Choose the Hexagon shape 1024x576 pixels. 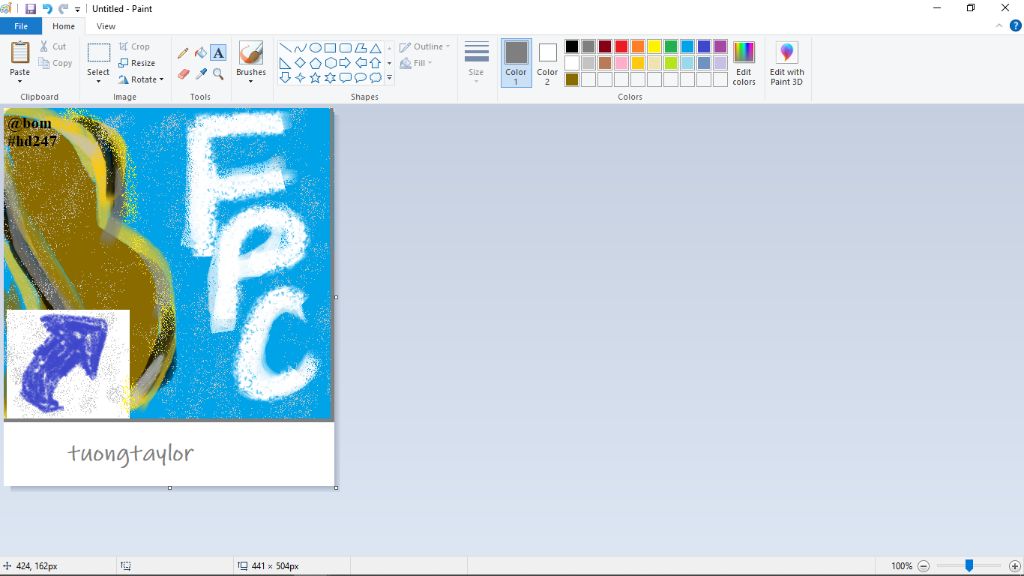click(330, 63)
